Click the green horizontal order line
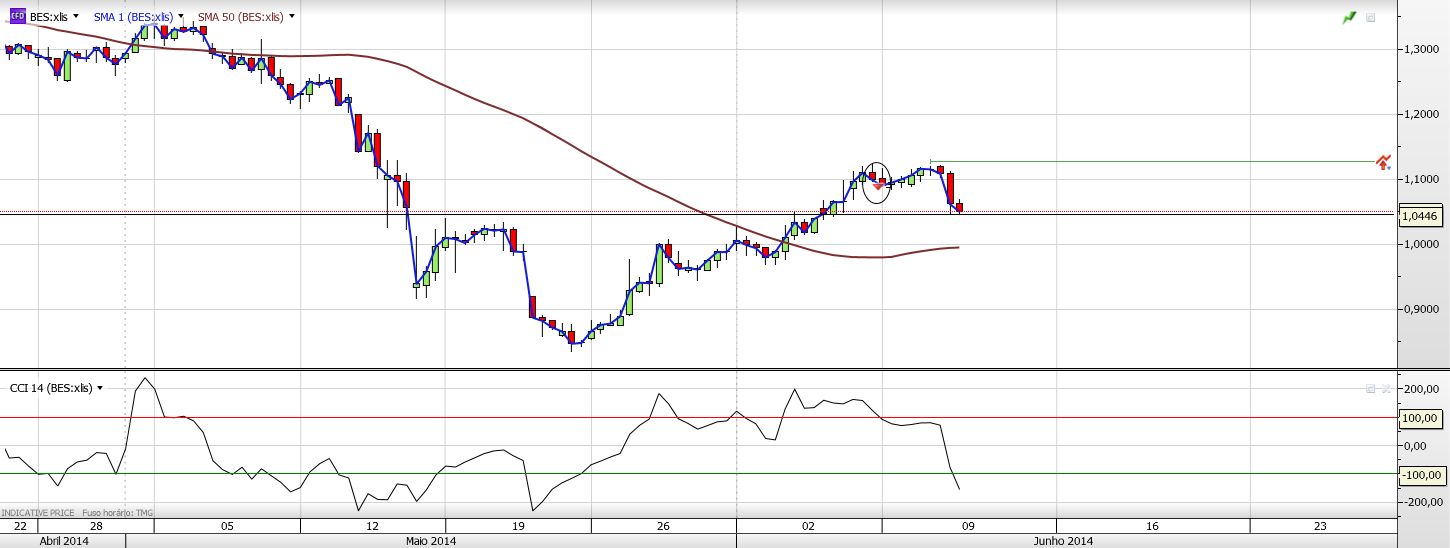 1150,161
